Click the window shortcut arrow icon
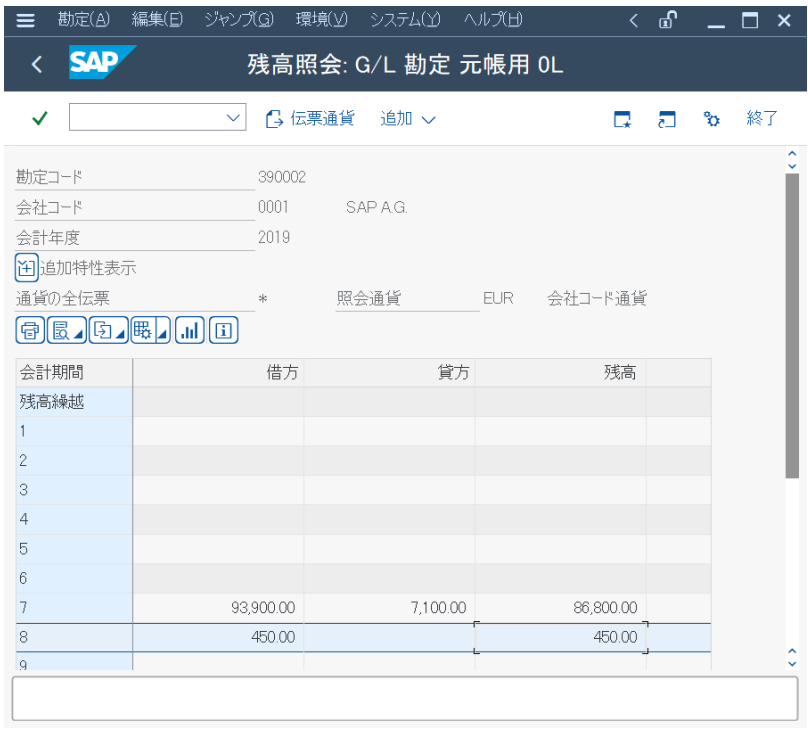808x733 pixels. [667, 119]
